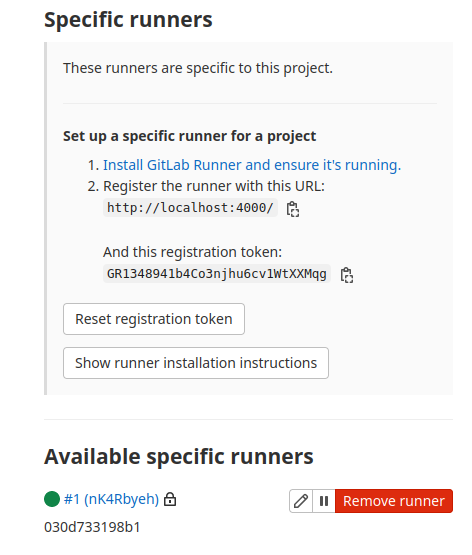Screen dimensions: 472x555
Task: Show runner installation instructions
Action: point(196,363)
